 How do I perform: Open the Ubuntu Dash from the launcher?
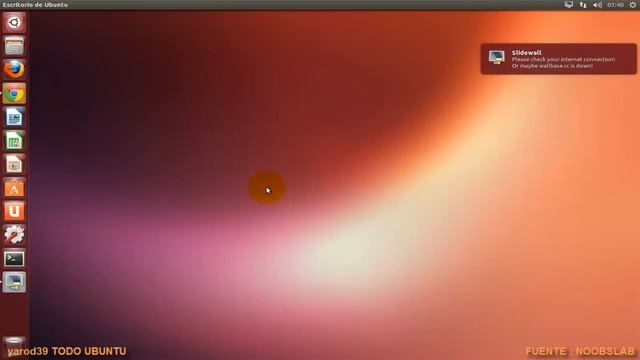point(14,22)
